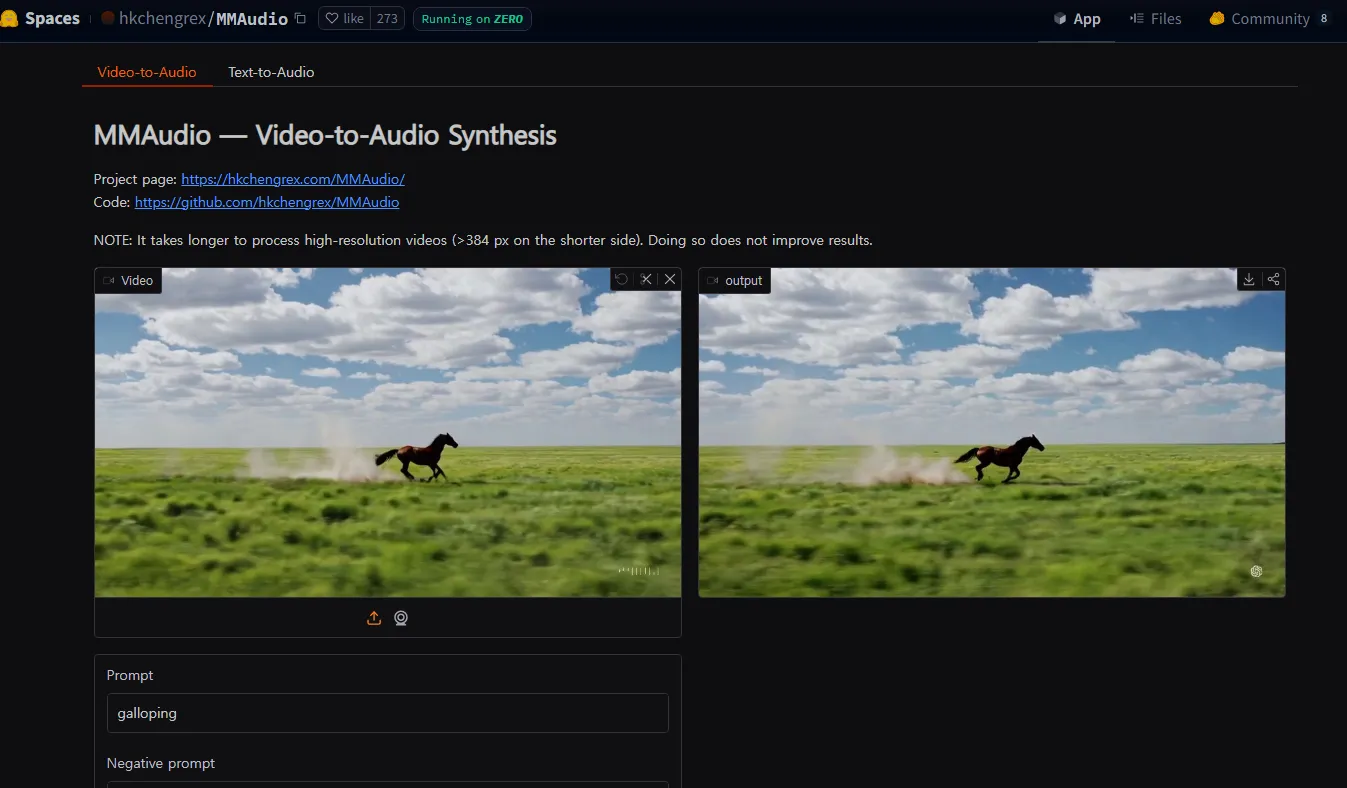Click the Prompt field containing galloping
Screen dimensions: 1347x788
point(387,713)
